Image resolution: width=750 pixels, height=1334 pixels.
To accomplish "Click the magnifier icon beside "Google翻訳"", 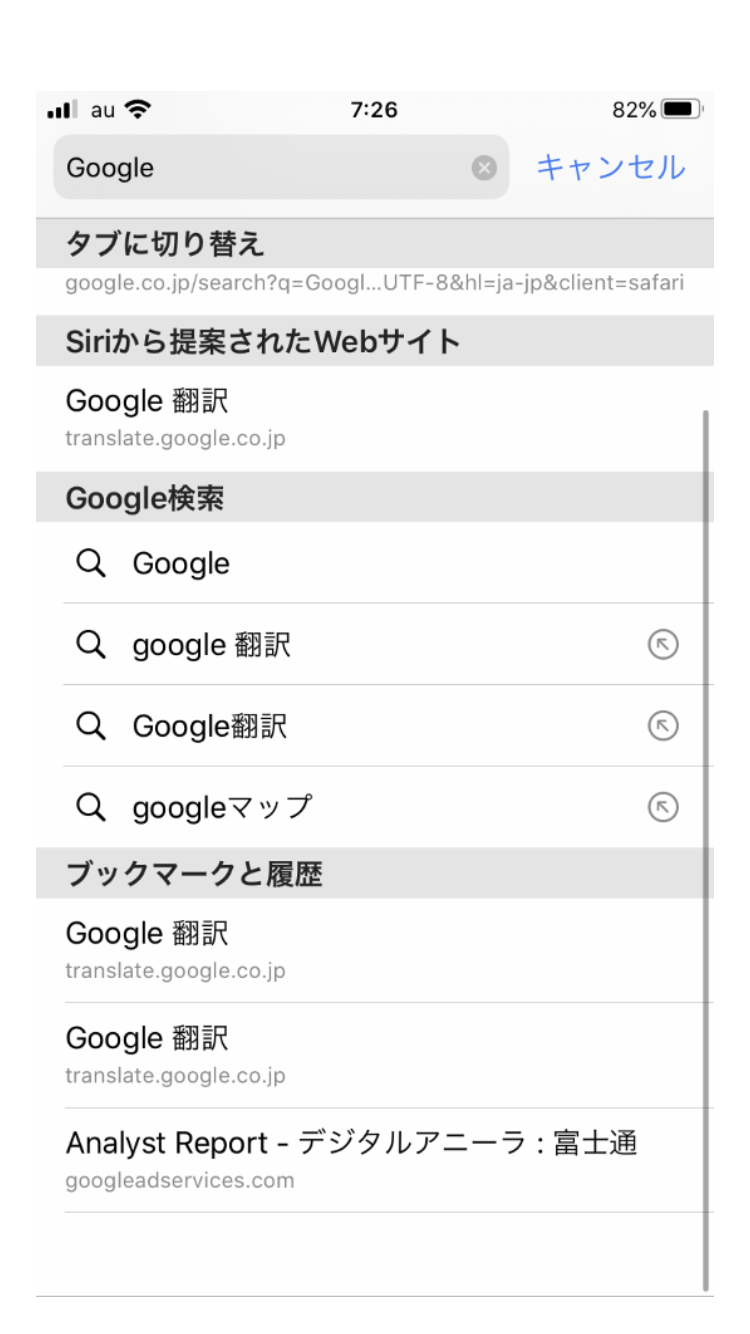I will point(91,727).
